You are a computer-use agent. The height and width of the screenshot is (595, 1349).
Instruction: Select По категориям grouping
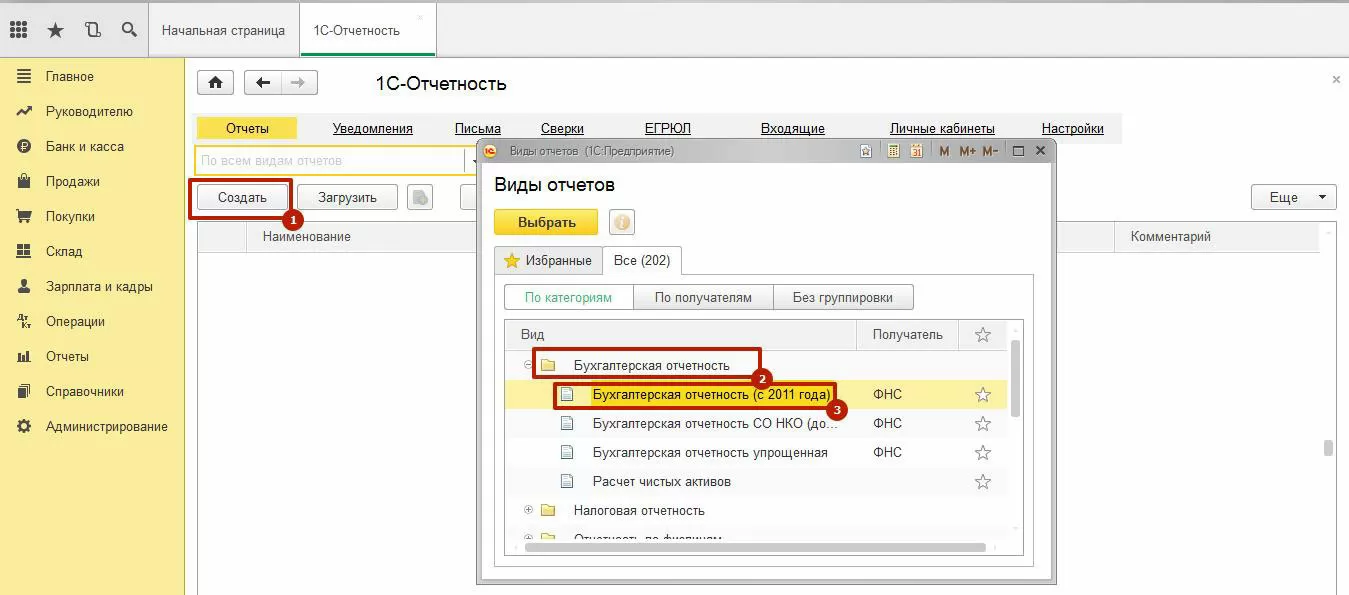[568, 297]
